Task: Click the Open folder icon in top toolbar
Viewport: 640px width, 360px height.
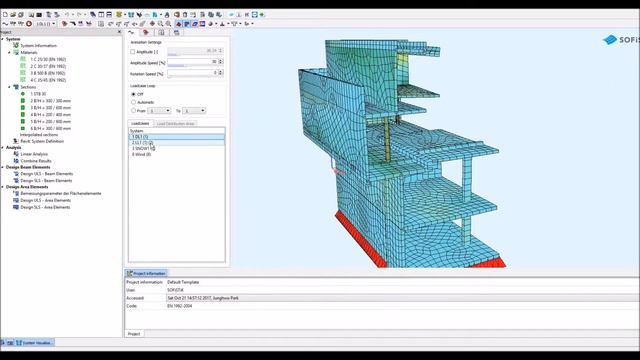Action: coord(13,15)
